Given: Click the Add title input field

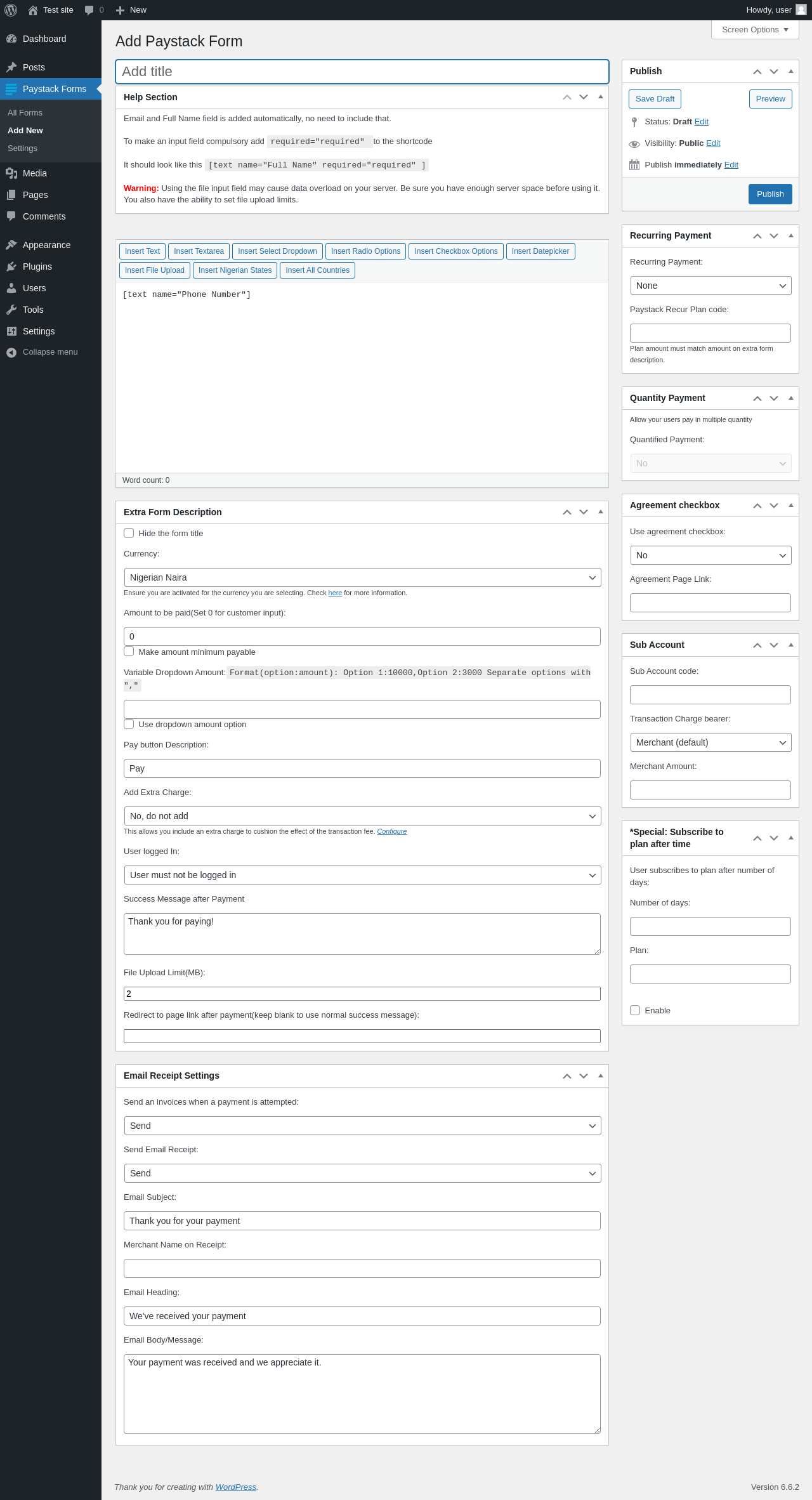Looking at the screenshot, I should [x=362, y=72].
